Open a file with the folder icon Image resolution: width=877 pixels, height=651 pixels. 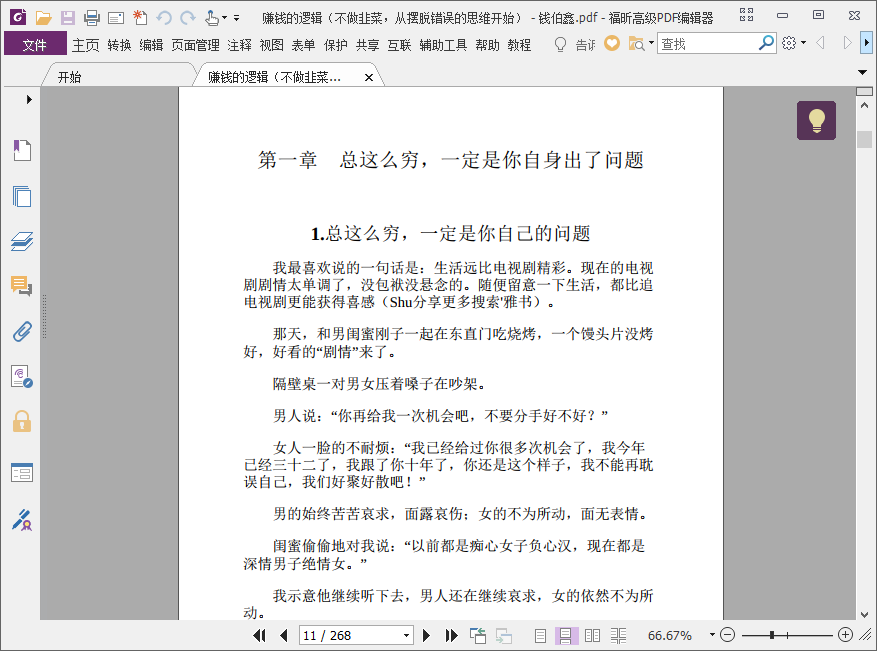tap(43, 18)
